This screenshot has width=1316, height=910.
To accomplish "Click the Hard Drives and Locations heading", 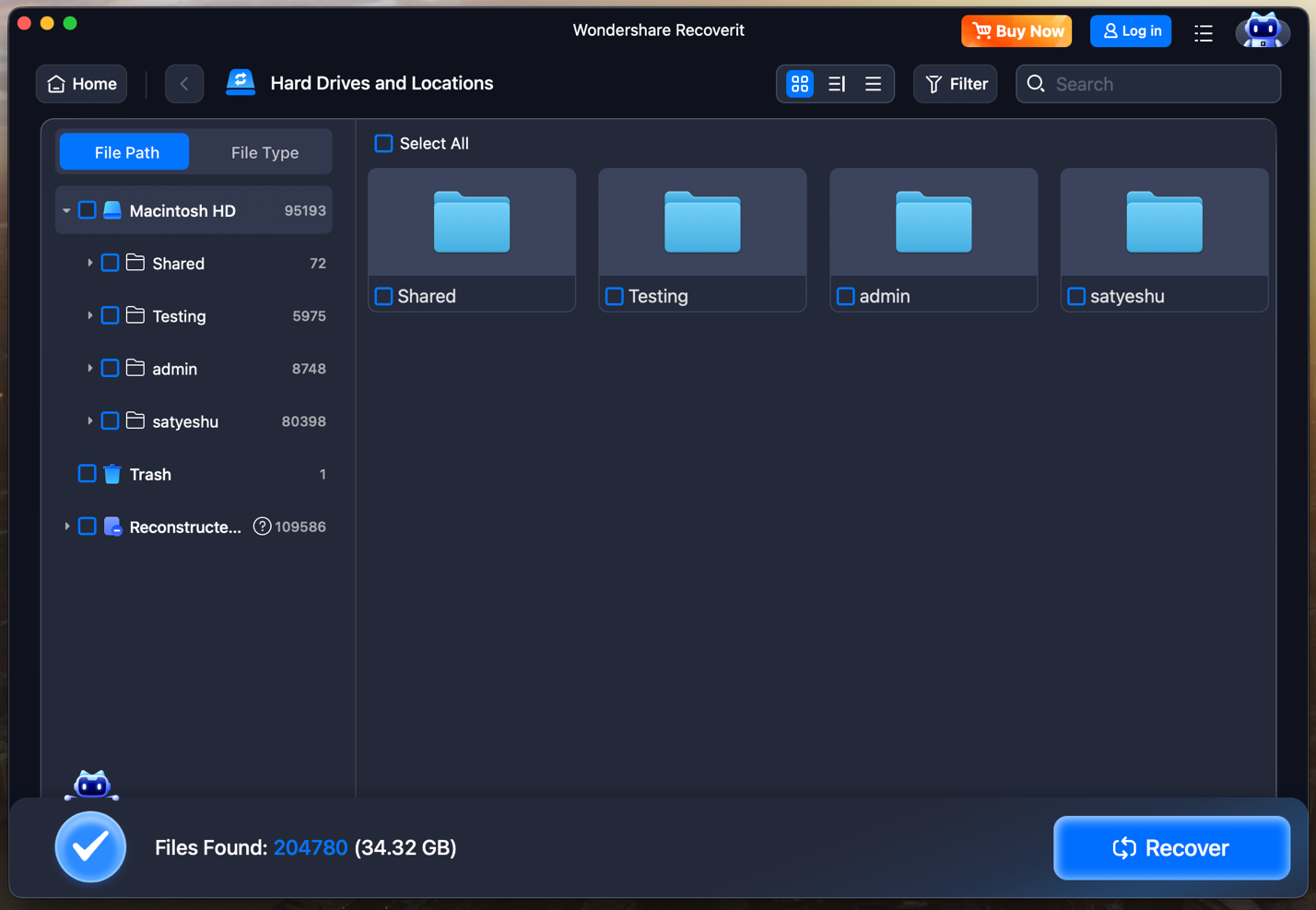I will (x=382, y=83).
